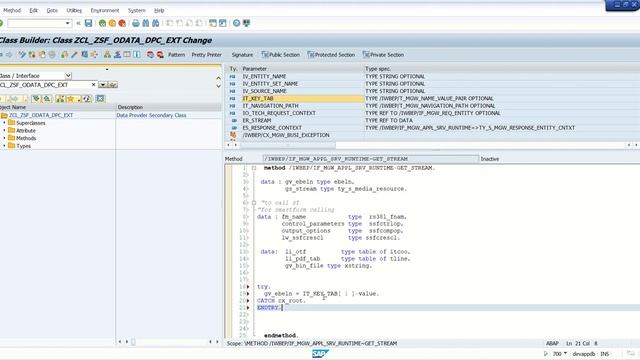Click the Session Breakpoint icon beside Pattern

coord(160,54)
